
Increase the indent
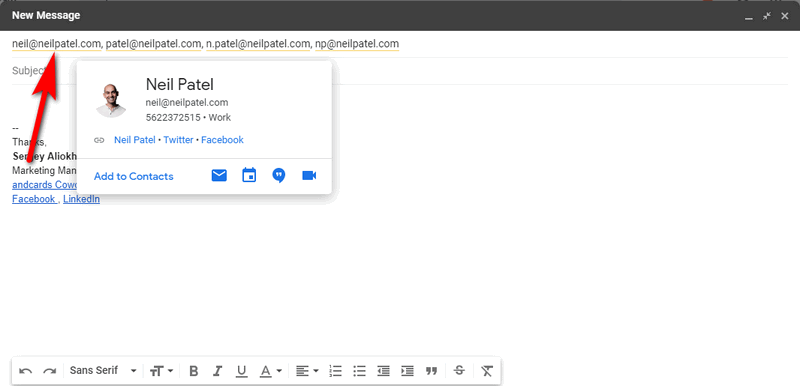407,371
